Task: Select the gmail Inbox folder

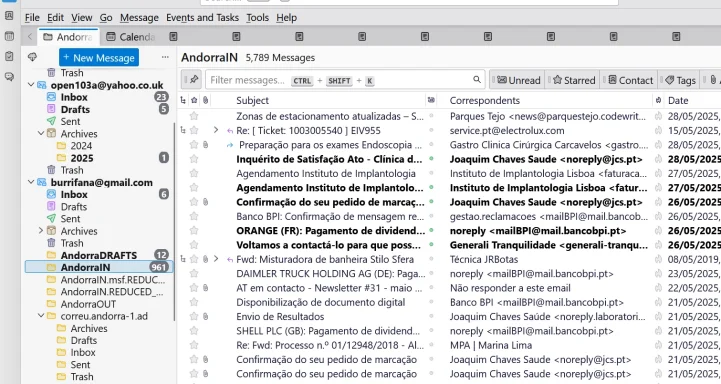Action: click(x=98, y=194)
